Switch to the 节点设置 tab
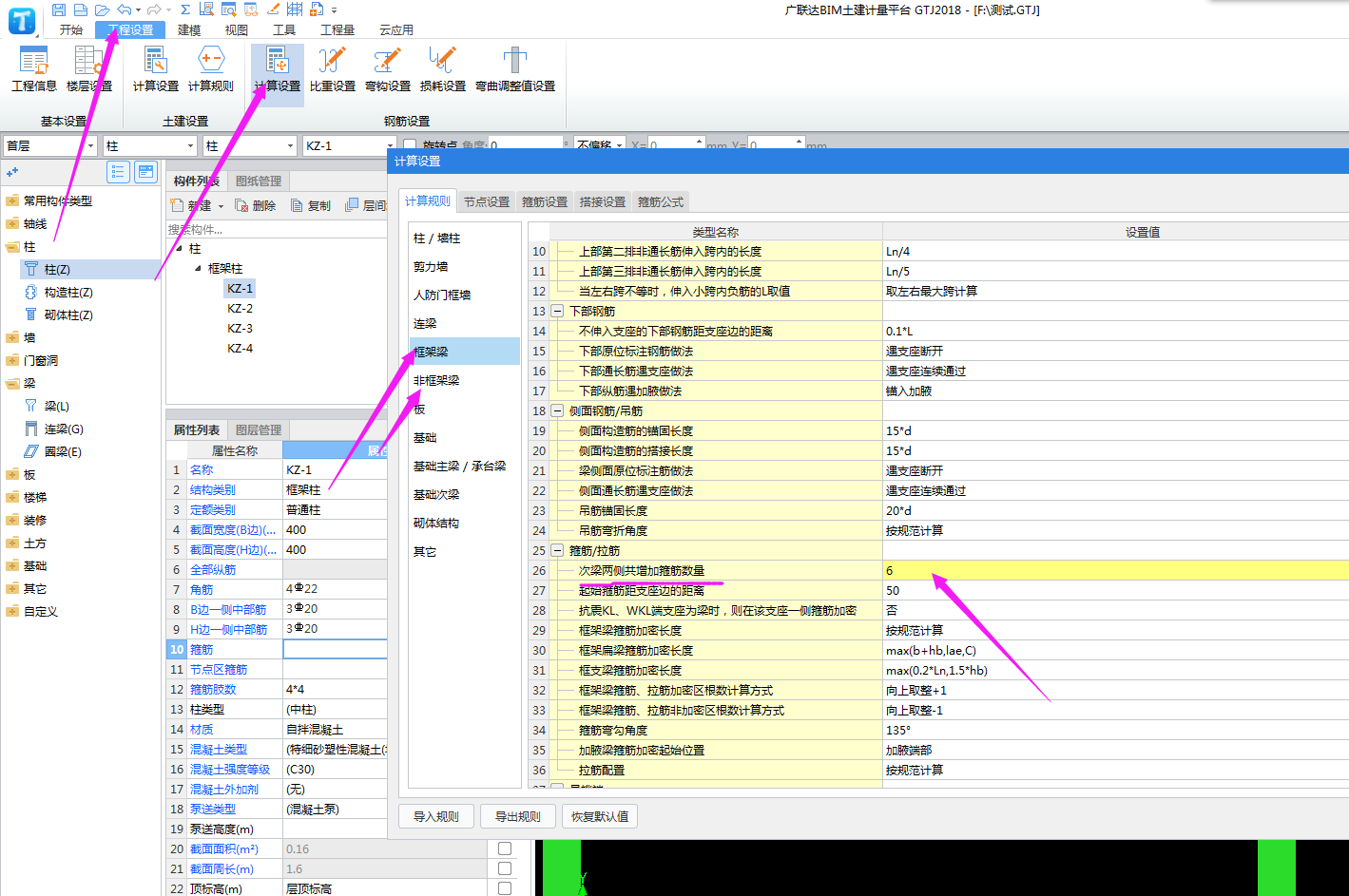 pyautogui.click(x=487, y=201)
